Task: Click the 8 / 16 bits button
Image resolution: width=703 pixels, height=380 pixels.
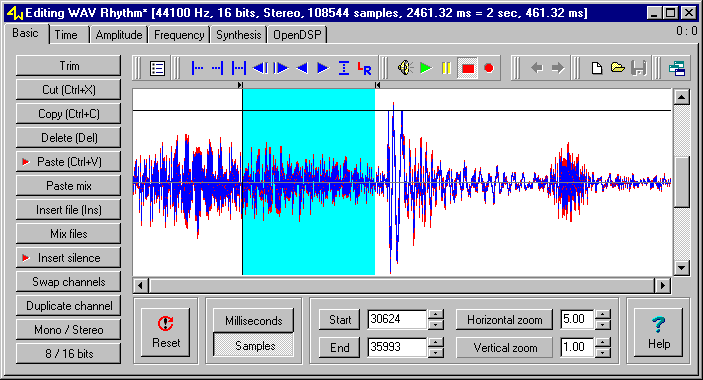Action: click(x=69, y=354)
